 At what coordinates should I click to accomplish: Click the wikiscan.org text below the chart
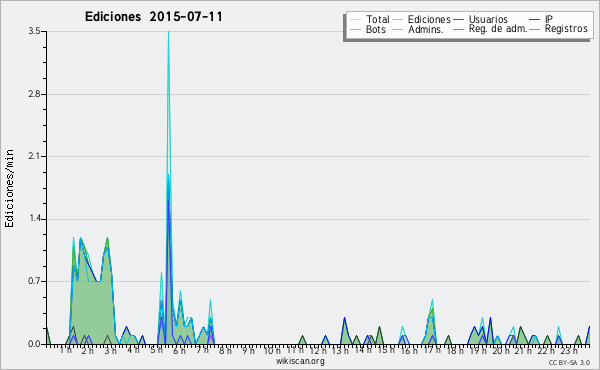(300, 361)
